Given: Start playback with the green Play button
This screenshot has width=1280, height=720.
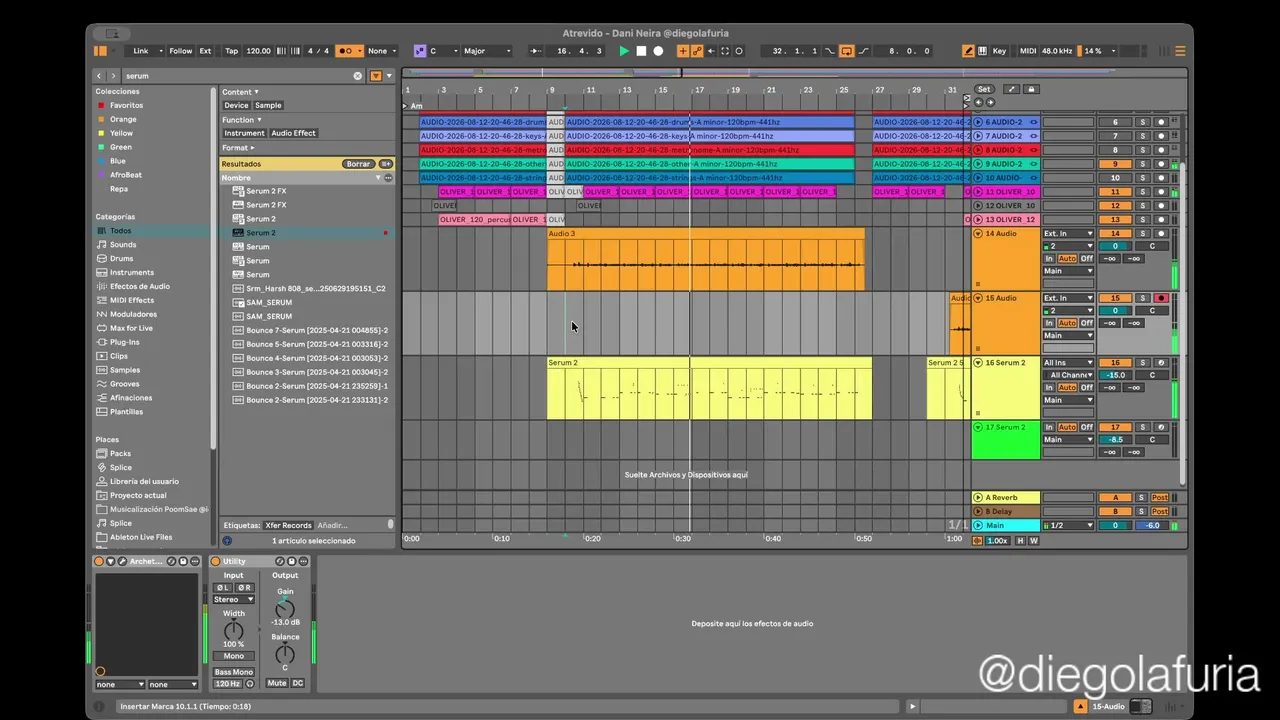Looking at the screenshot, I should (624, 51).
